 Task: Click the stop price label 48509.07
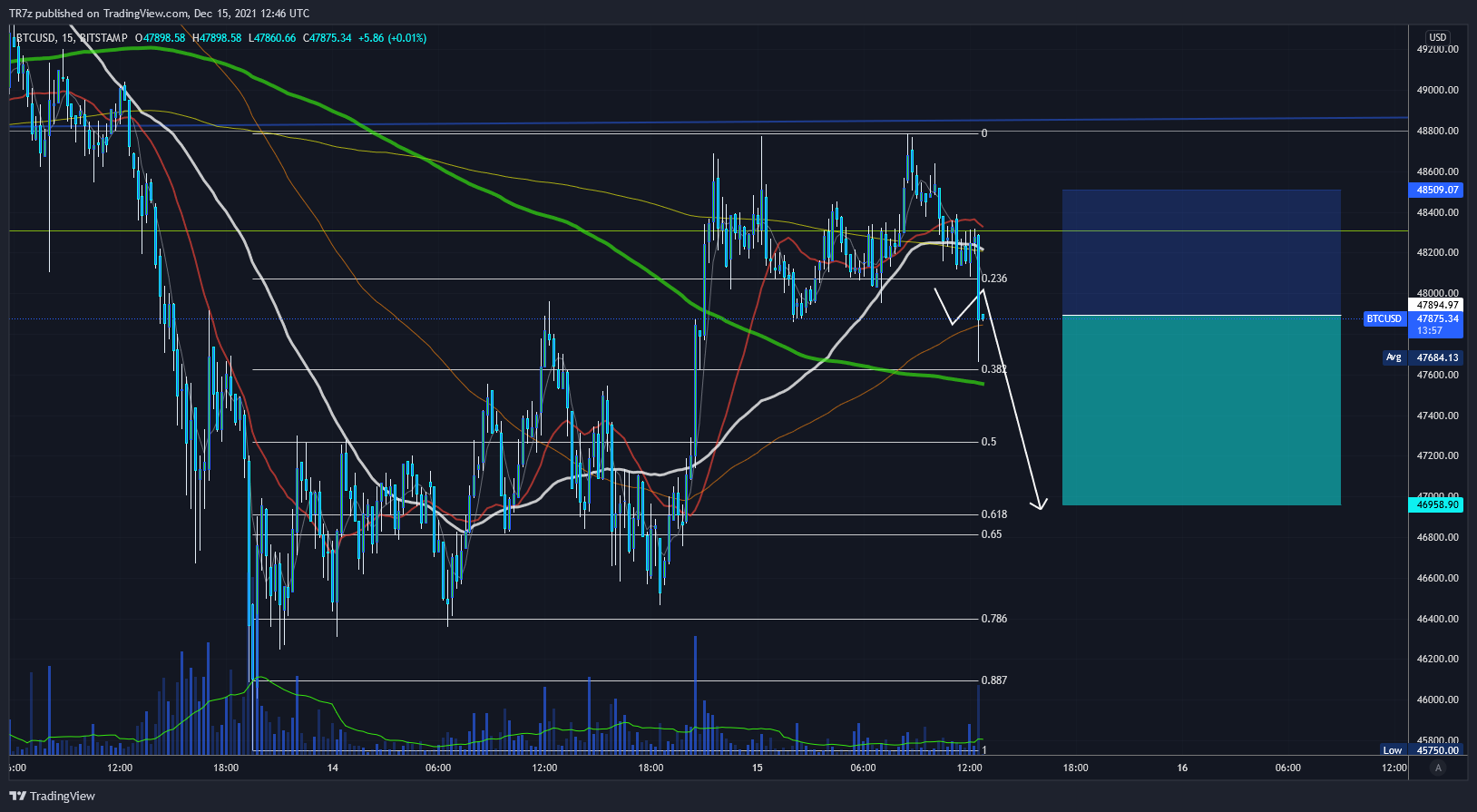[x=1434, y=190]
